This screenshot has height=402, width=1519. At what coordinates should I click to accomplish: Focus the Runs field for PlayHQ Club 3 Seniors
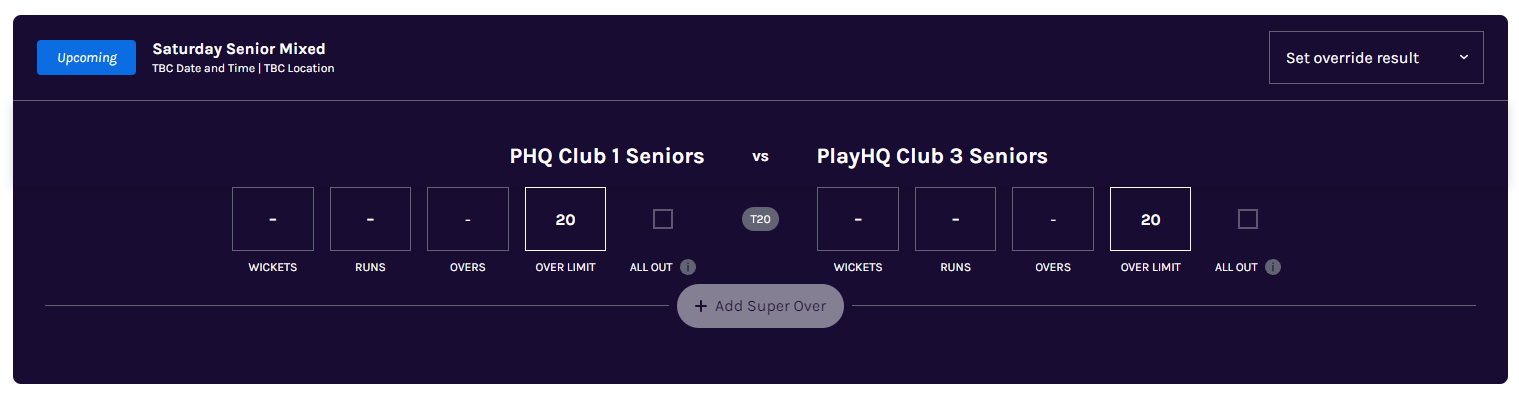click(x=955, y=219)
